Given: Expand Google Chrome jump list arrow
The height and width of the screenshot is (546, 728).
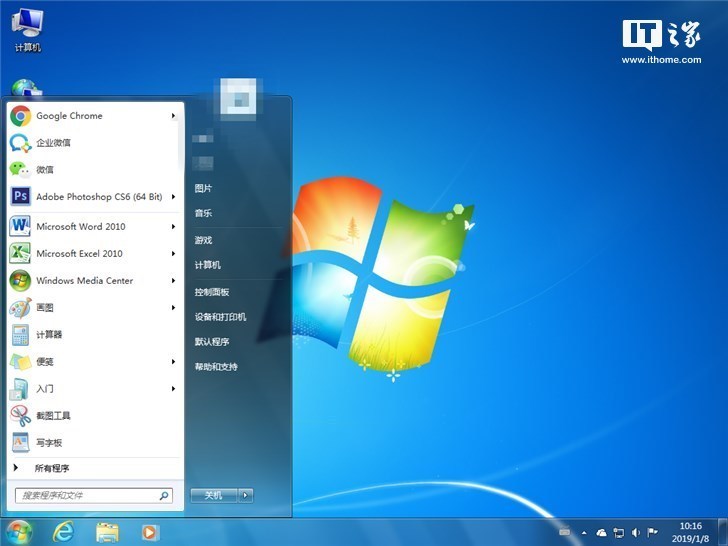Looking at the screenshot, I should [173, 116].
